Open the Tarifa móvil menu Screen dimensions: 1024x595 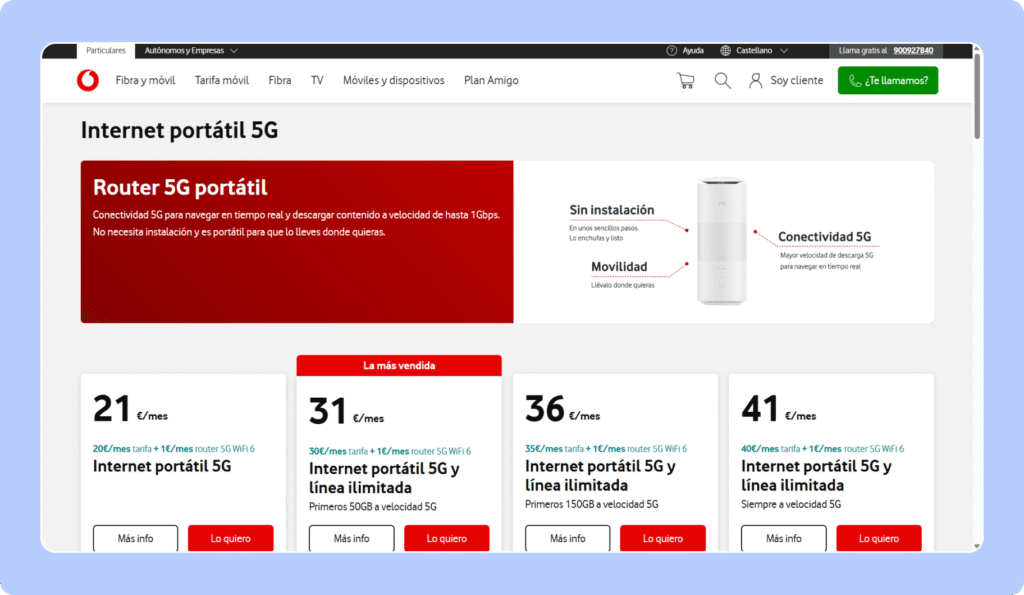click(222, 81)
